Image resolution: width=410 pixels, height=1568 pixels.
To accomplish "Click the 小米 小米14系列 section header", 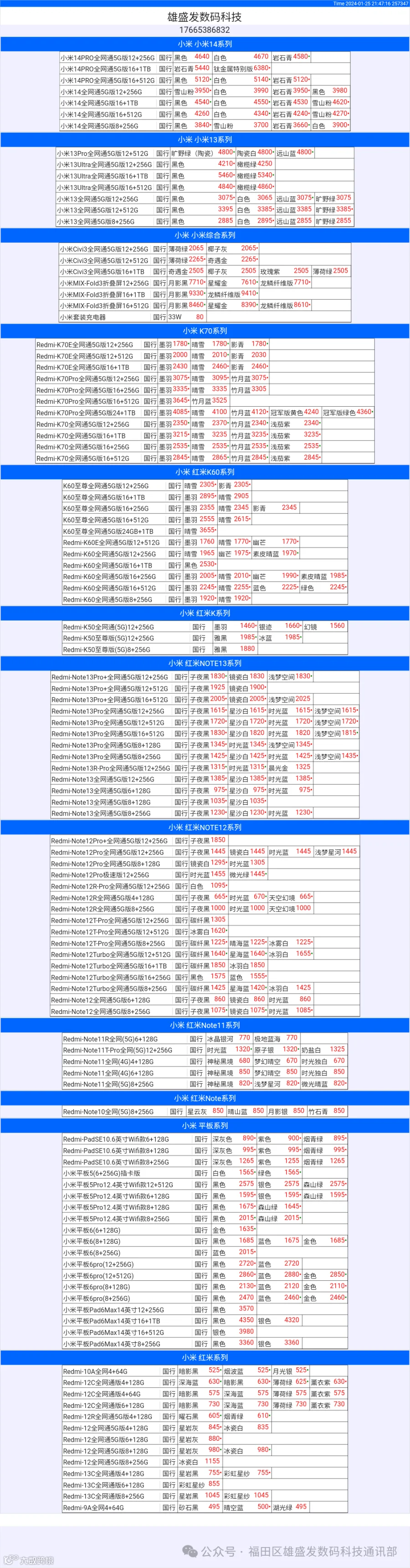I will 205,44.
